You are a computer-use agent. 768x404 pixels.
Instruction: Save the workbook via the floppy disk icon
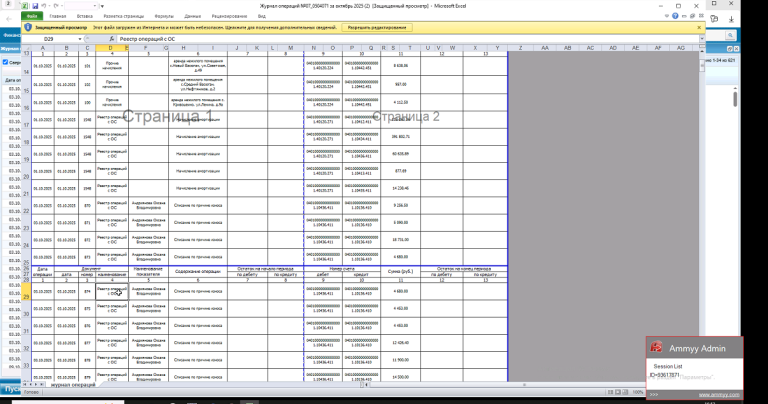click(35, 6)
